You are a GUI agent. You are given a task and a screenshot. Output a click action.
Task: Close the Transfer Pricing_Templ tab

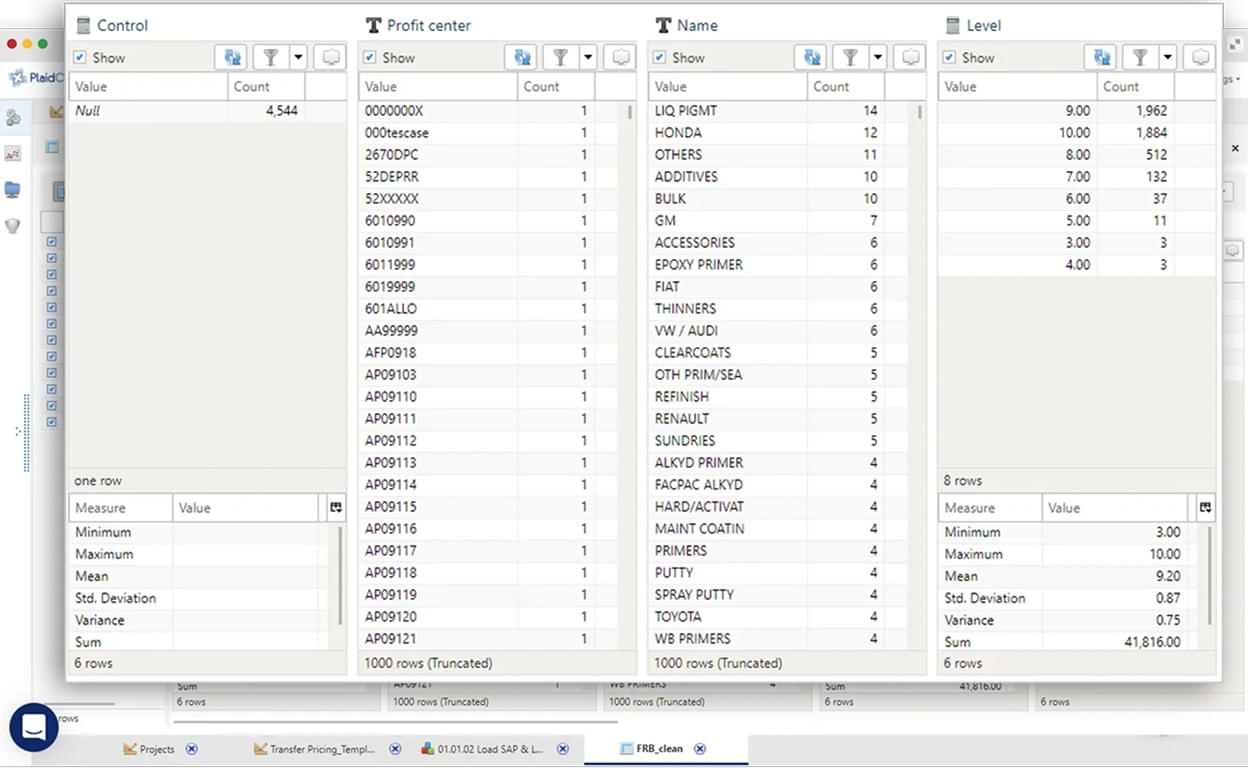pyautogui.click(x=395, y=749)
